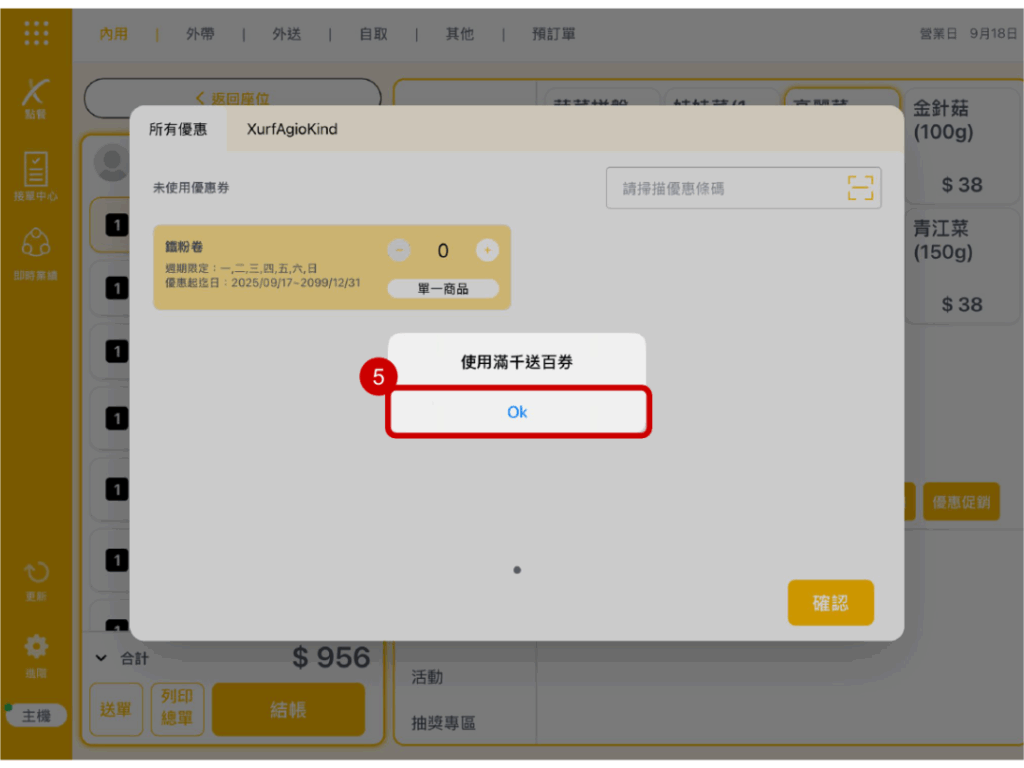Viewport: 1024px width, 768px height.
Task: Tap the coupon barcode scan icon
Action: pyautogui.click(x=860, y=188)
